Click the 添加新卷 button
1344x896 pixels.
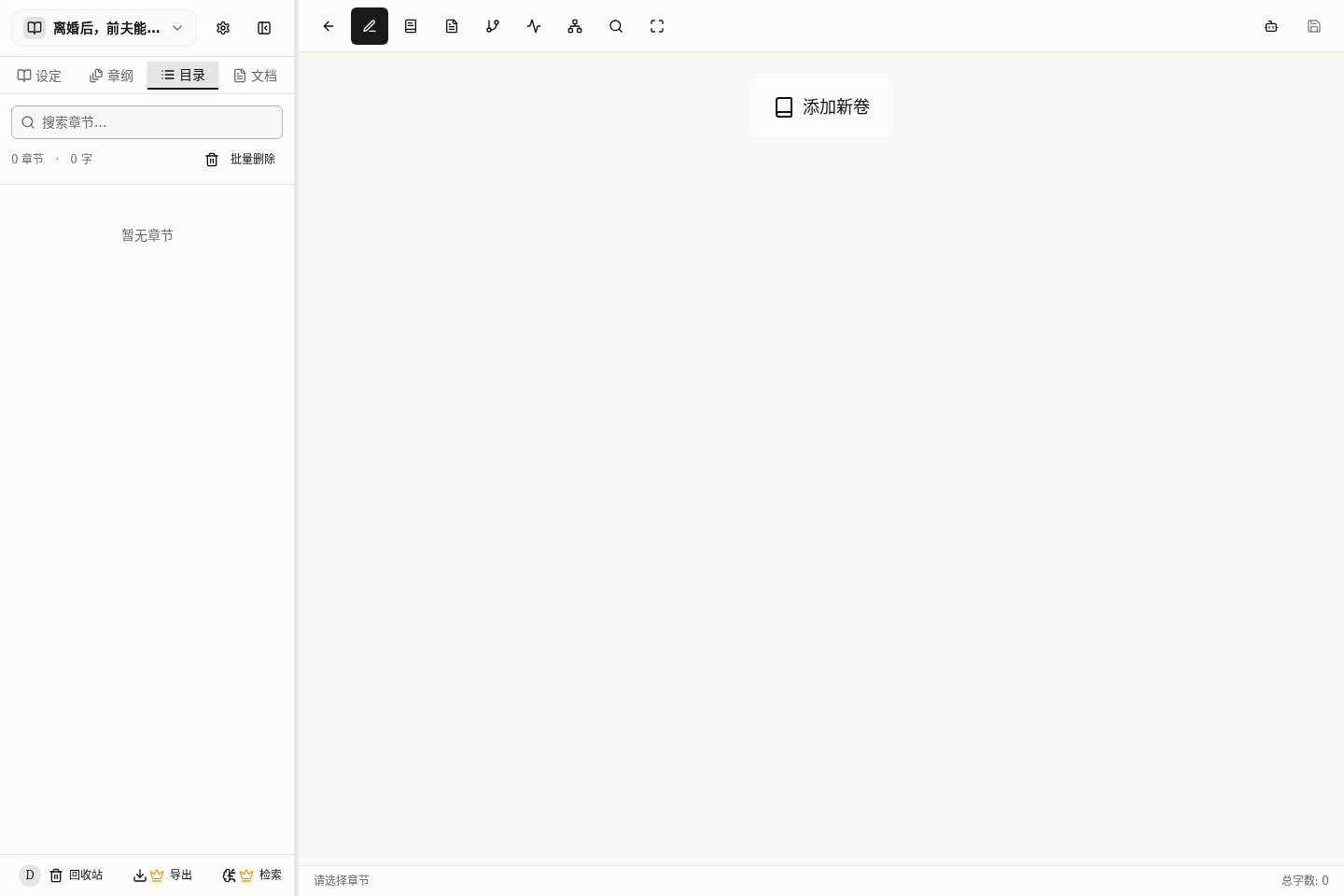[x=821, y=107]
